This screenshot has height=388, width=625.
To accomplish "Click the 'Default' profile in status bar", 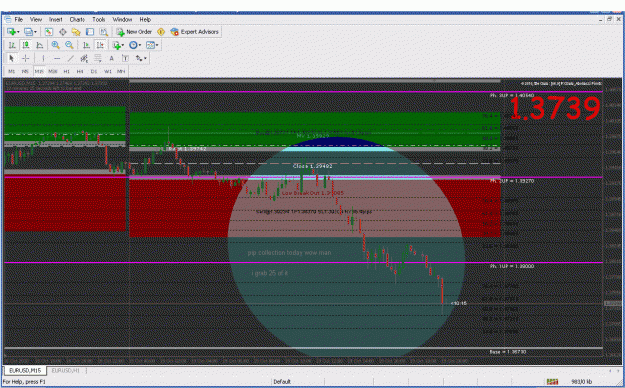I will click(x=282, y=382).
